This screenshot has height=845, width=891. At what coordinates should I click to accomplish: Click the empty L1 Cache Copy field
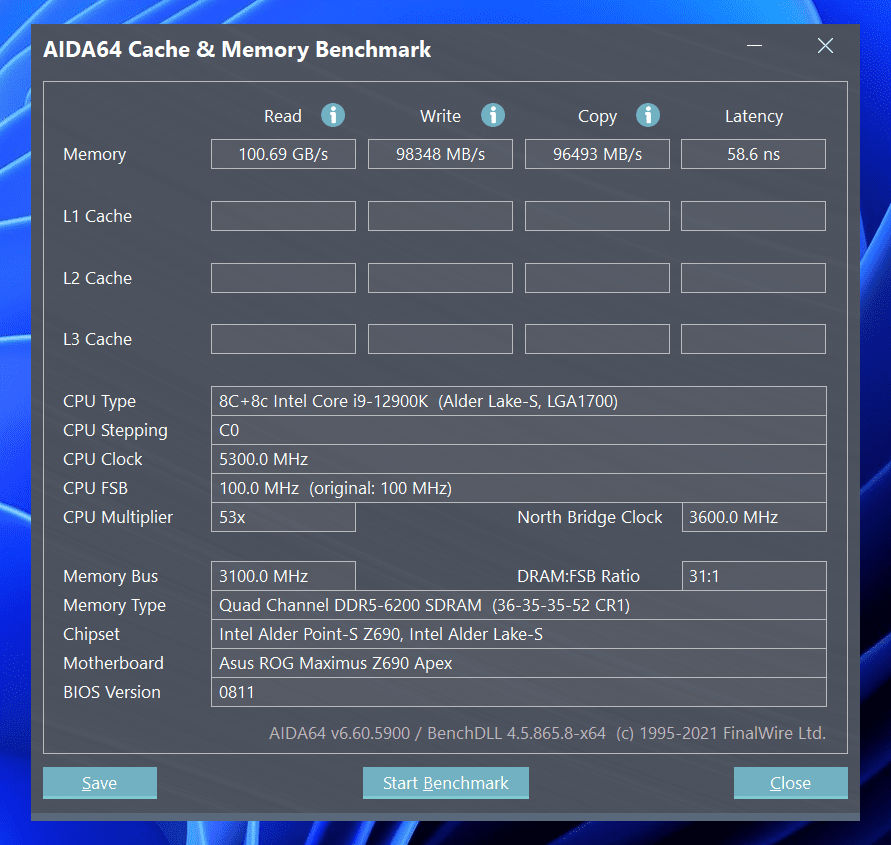coord(597,216)
